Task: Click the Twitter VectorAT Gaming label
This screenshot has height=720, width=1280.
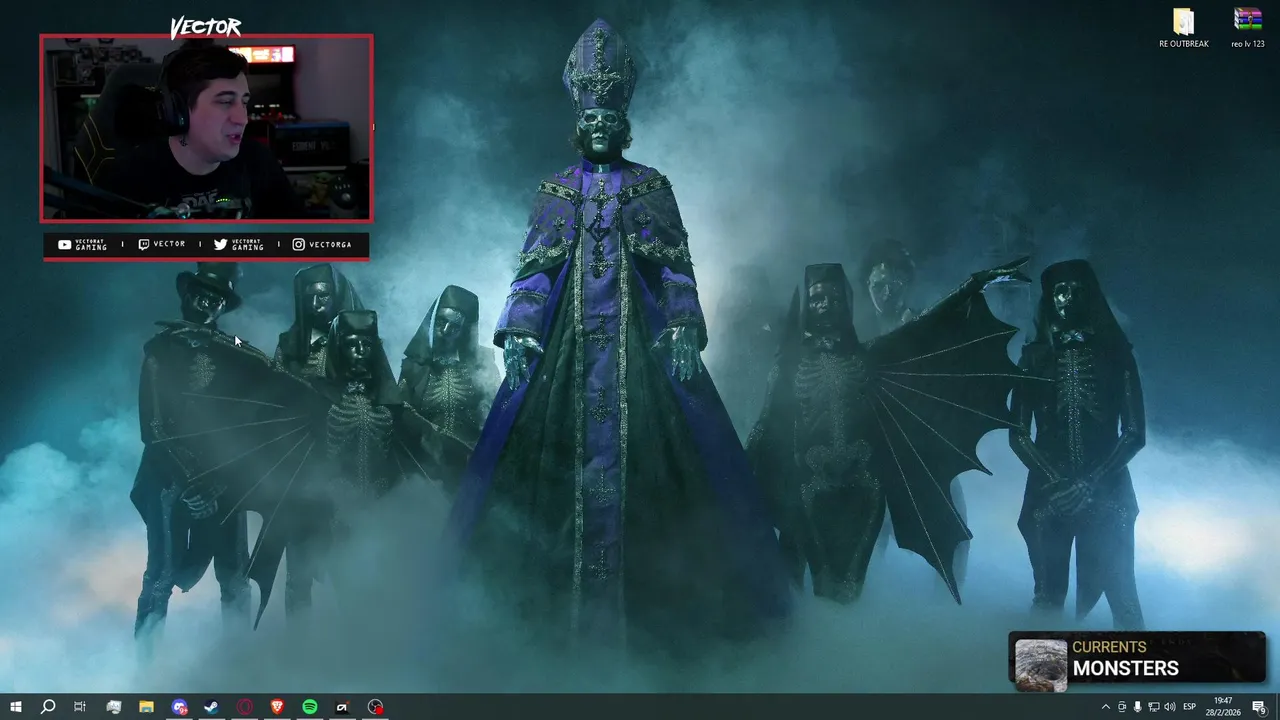Action: pos(239,244)
